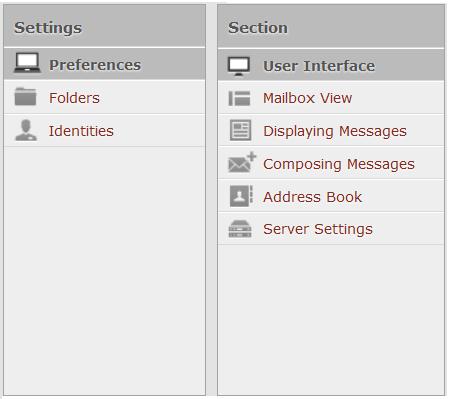Image resolution: width=450 pixels, height=399 pixels.
Task: Open Server Settings section
Action: (x=331, y=229)
